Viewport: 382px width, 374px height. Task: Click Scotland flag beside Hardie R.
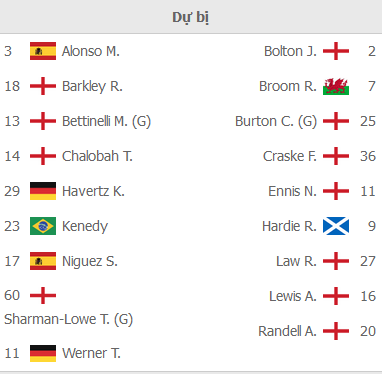point(336,226)
